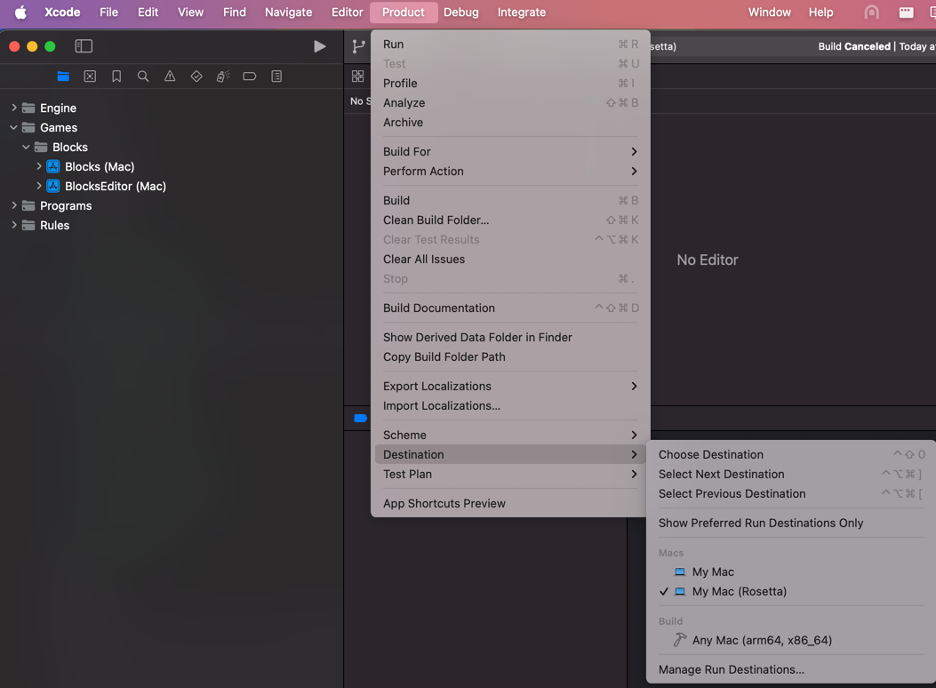Click the Apple menu logo
The height and width of the screenshot is (688, 936).
tap(21, 12)
